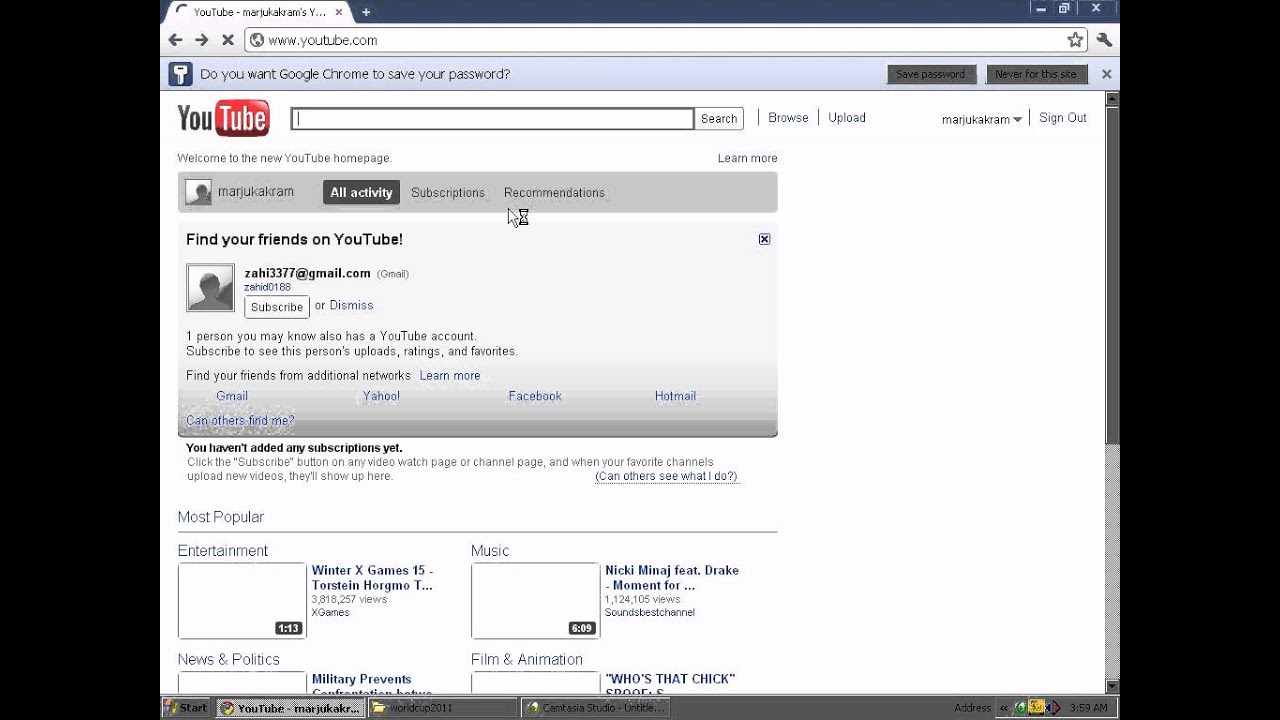Dismiss the friend suggestion
The height and width of the screenshot is (720, 1280).
click(351, 306)
